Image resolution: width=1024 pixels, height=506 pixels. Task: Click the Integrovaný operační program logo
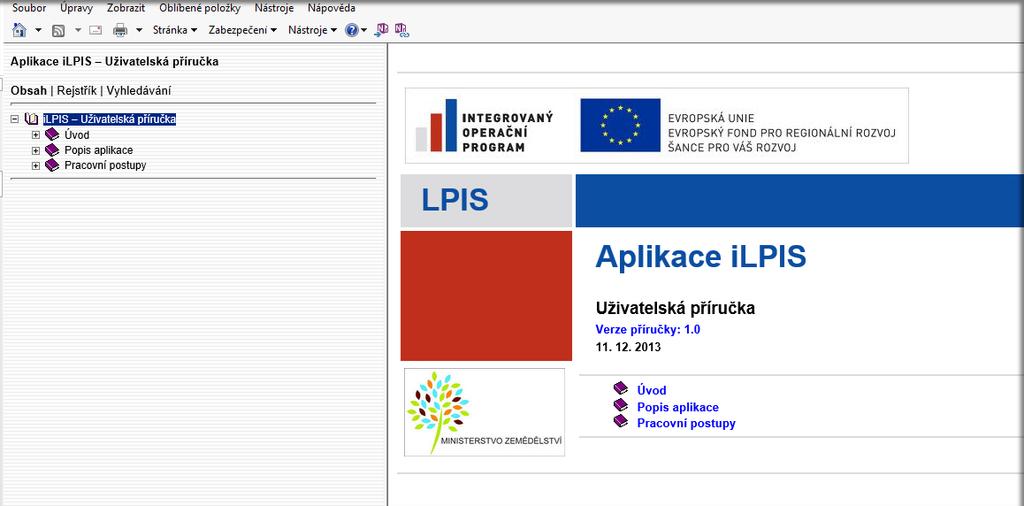[485, 125]
